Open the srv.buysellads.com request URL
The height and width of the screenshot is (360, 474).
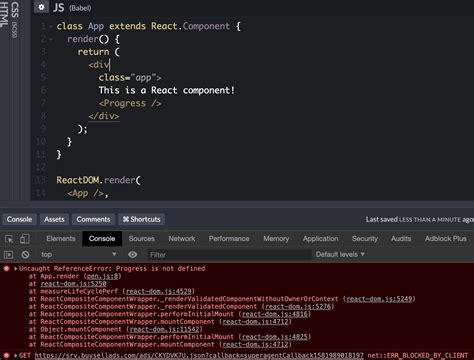click(x=199, y=356)
